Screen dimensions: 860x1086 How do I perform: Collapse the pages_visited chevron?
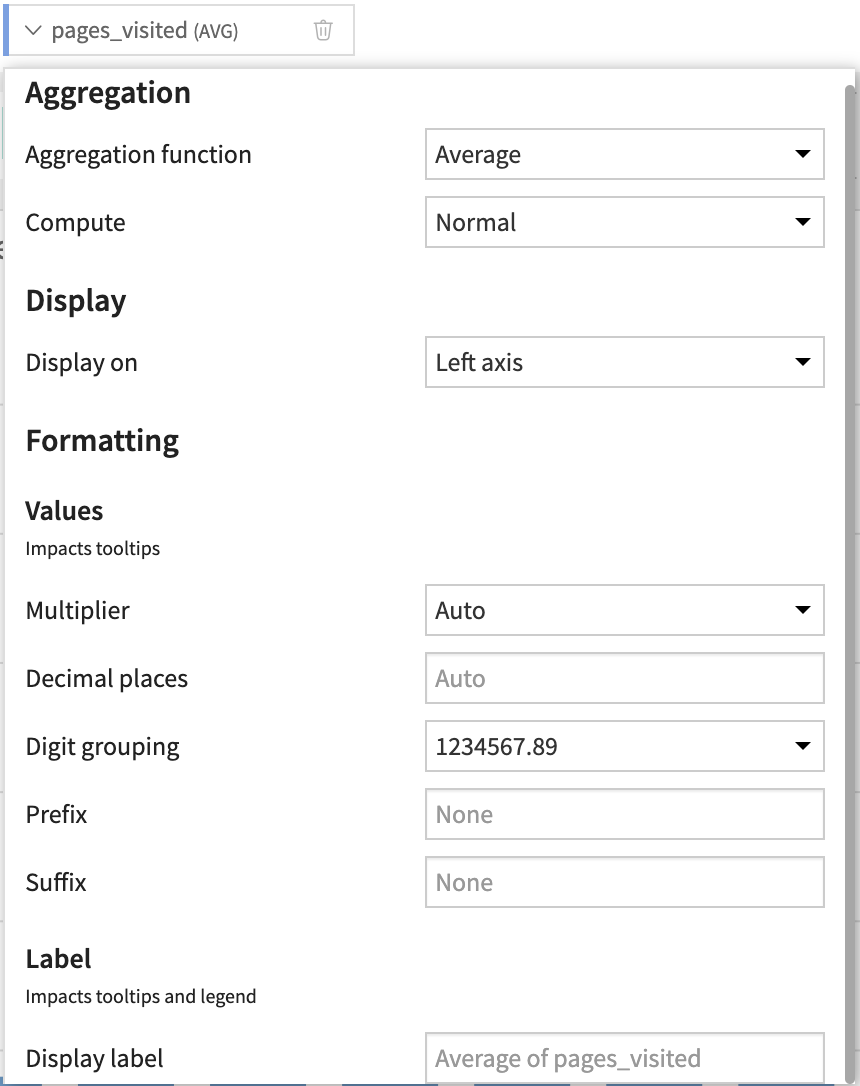point(33,30)
